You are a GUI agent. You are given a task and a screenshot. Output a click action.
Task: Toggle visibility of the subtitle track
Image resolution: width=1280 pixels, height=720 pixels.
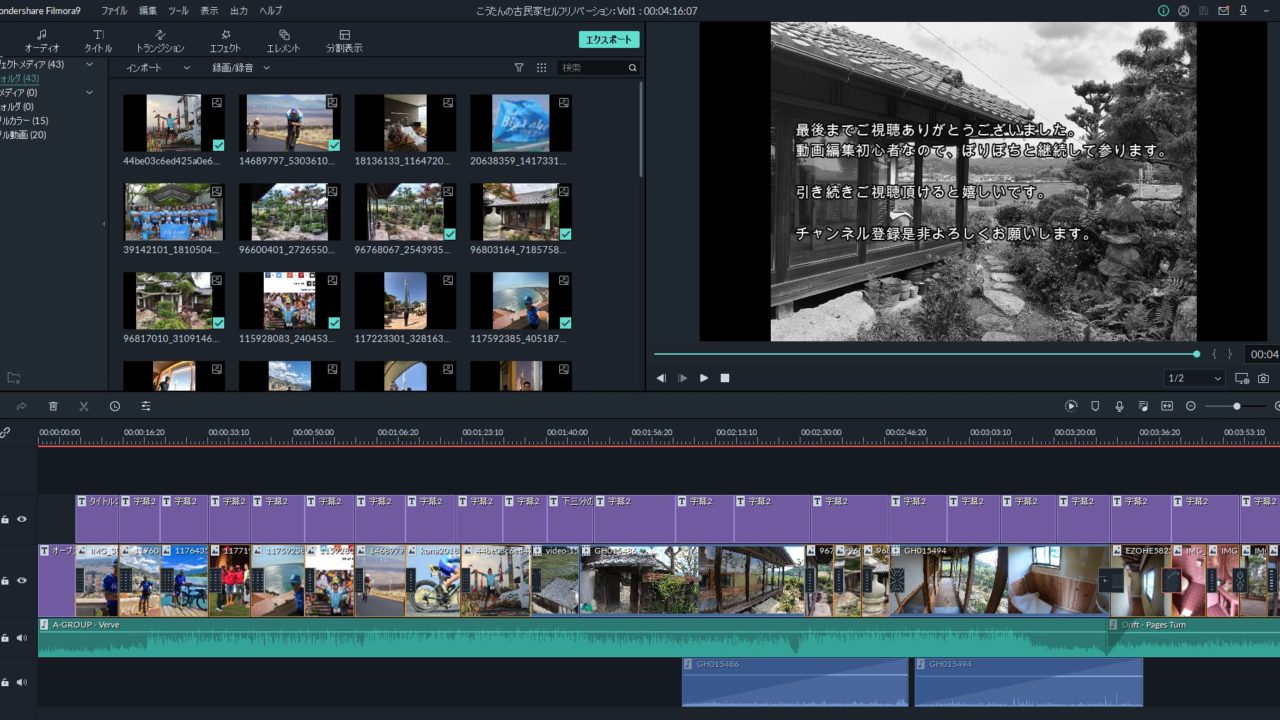(x=21, y=519)
